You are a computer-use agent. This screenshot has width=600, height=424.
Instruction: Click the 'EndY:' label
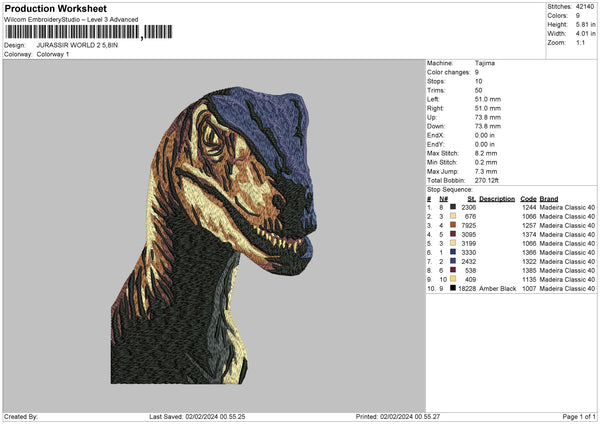[x=436, y=144]
